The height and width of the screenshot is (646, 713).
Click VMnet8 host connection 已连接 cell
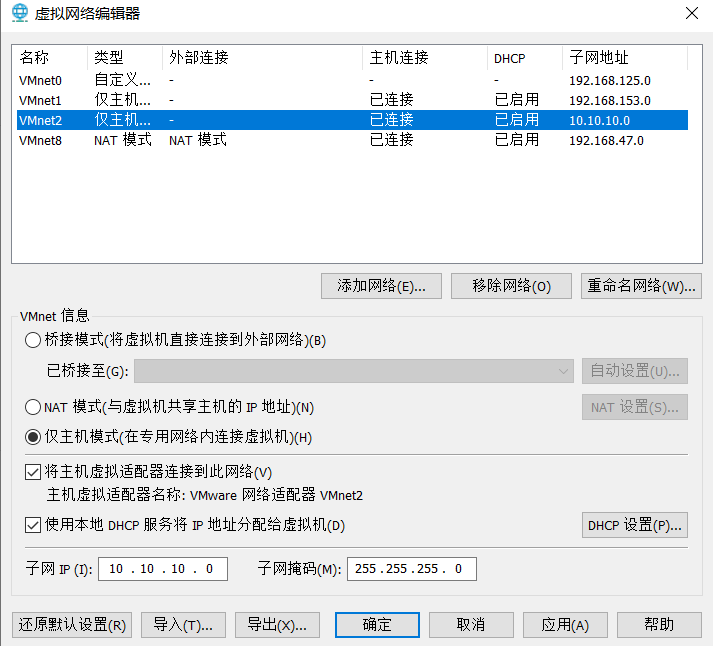pyautogui.click(x=392, y=140)
